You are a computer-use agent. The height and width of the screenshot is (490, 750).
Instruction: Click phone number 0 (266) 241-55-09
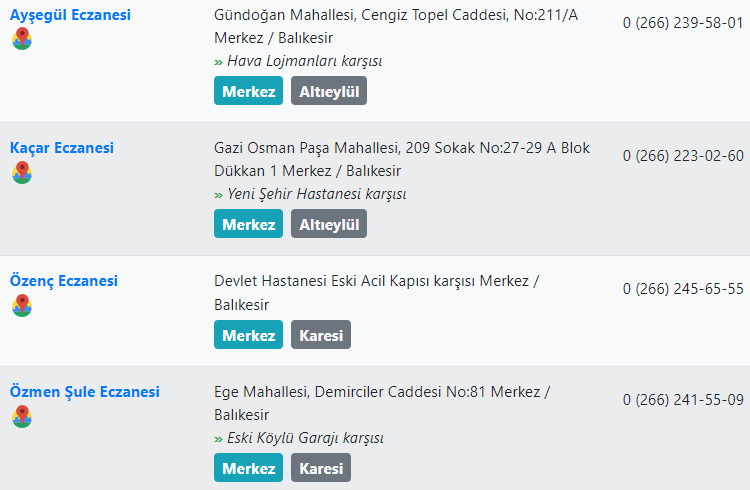683,400
